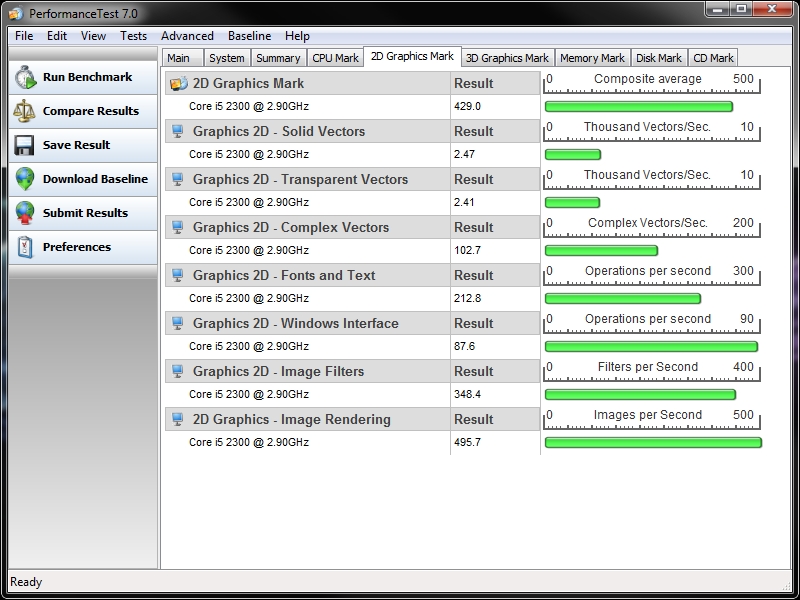Click the monitor icon beside Complex Vectors
Image resolution: width=800 pixels, height=600 pixels.
(x=178, y=227)
